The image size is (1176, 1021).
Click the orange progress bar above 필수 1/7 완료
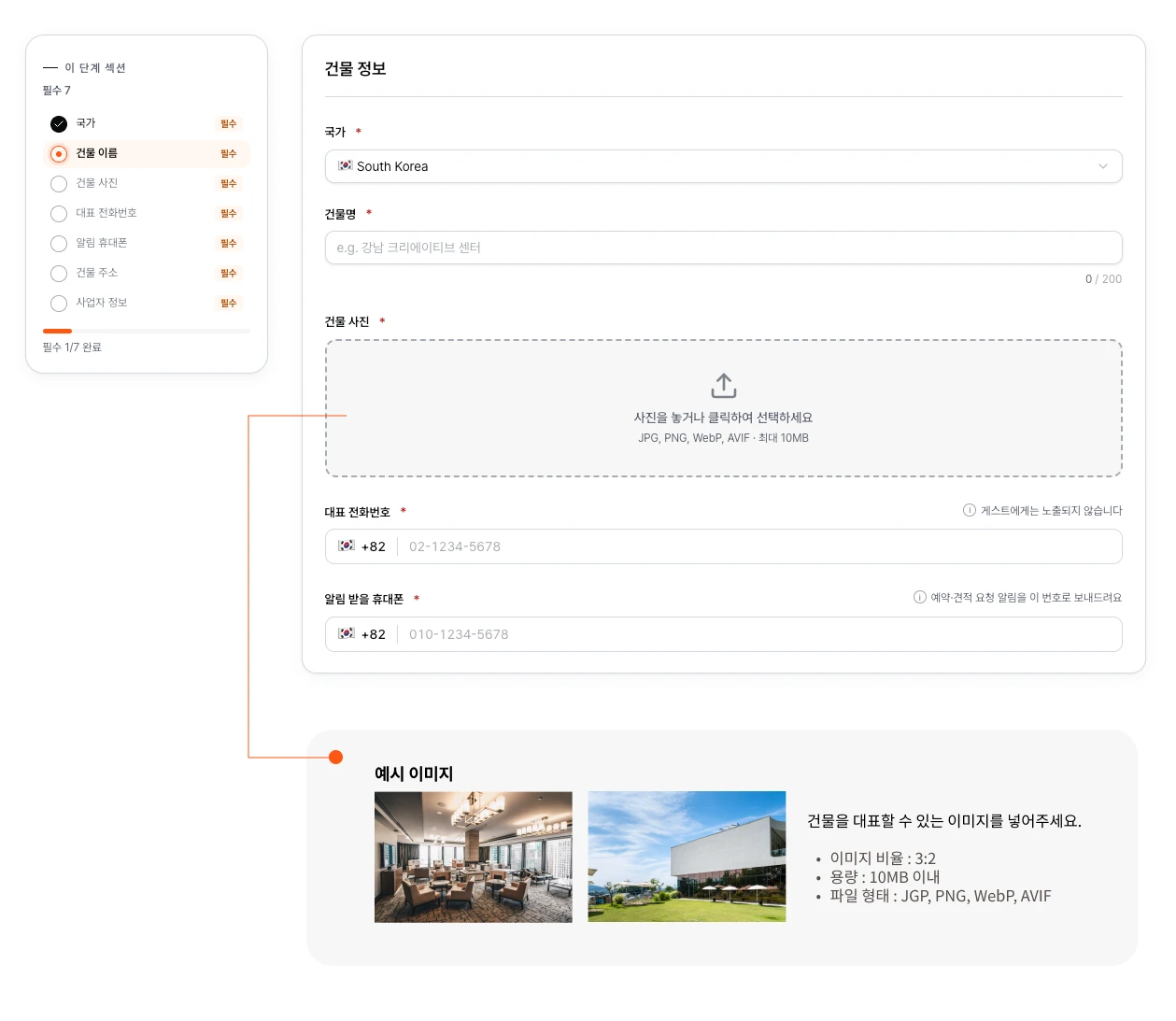point(57,331)
